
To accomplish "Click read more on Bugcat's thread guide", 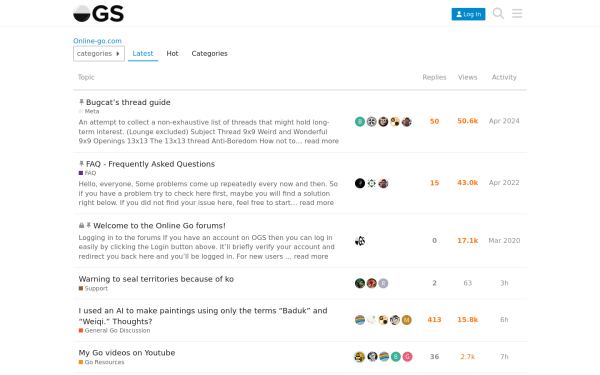I will [x=321, y=141].
